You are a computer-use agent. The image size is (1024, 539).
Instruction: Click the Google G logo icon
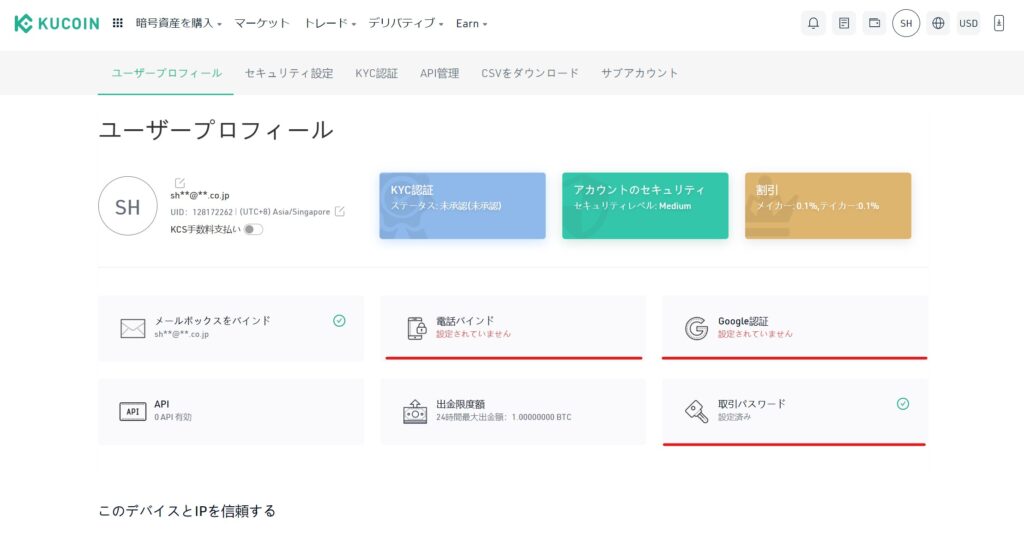[x=696, y=328]
